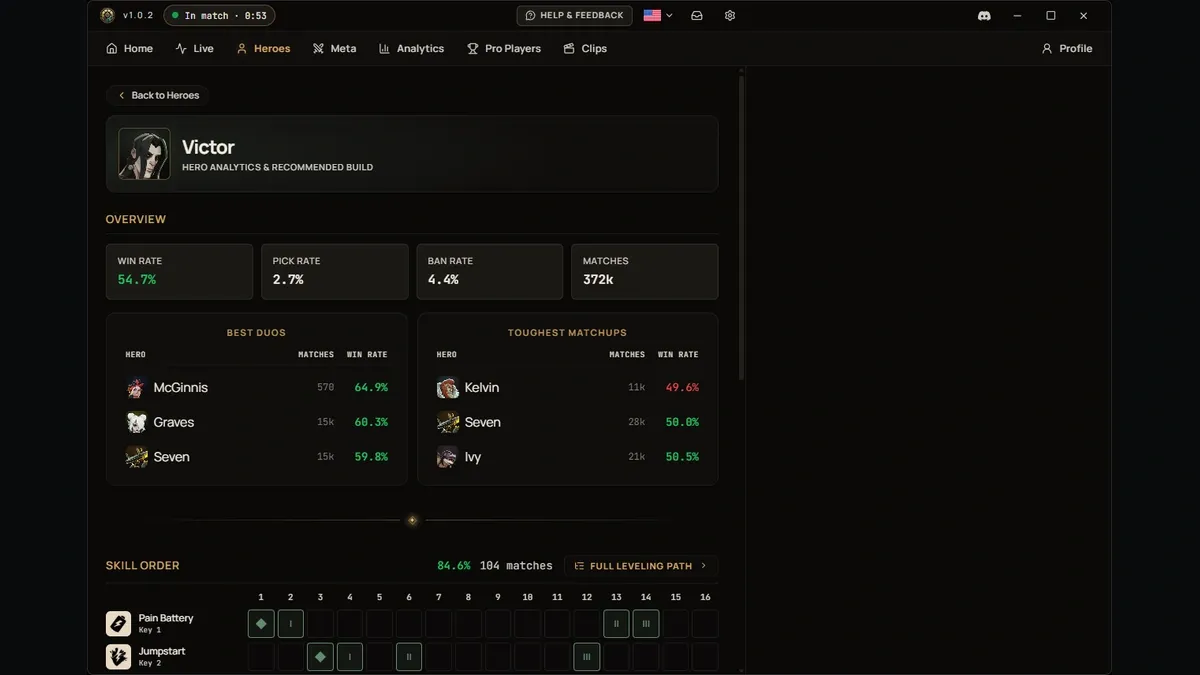Click Pain Battery level 1 diamond cell
Image resolution: width=1200 pixels, height=675 pixels.
pos(261,624)
